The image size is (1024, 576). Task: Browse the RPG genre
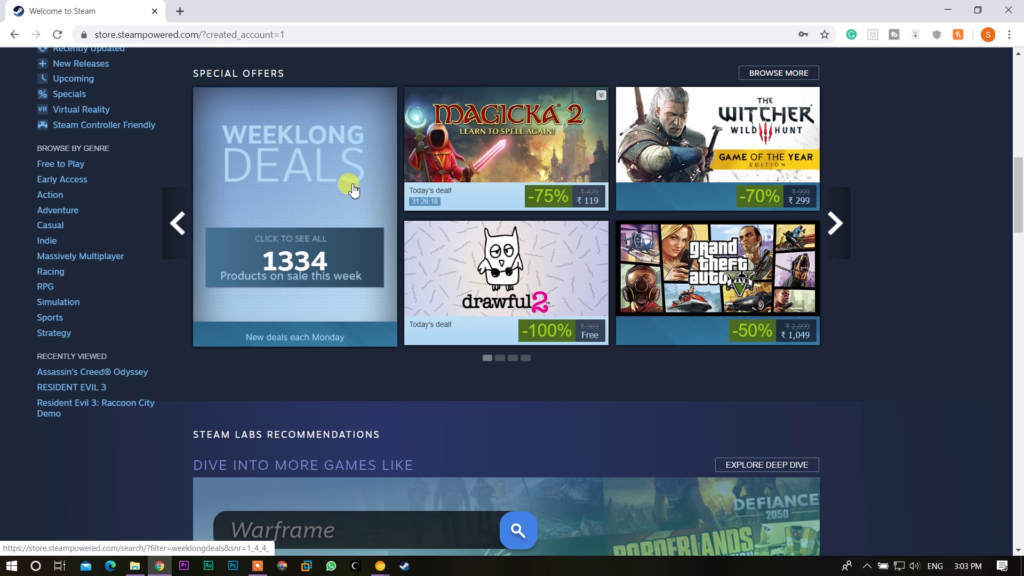point(45,287)
